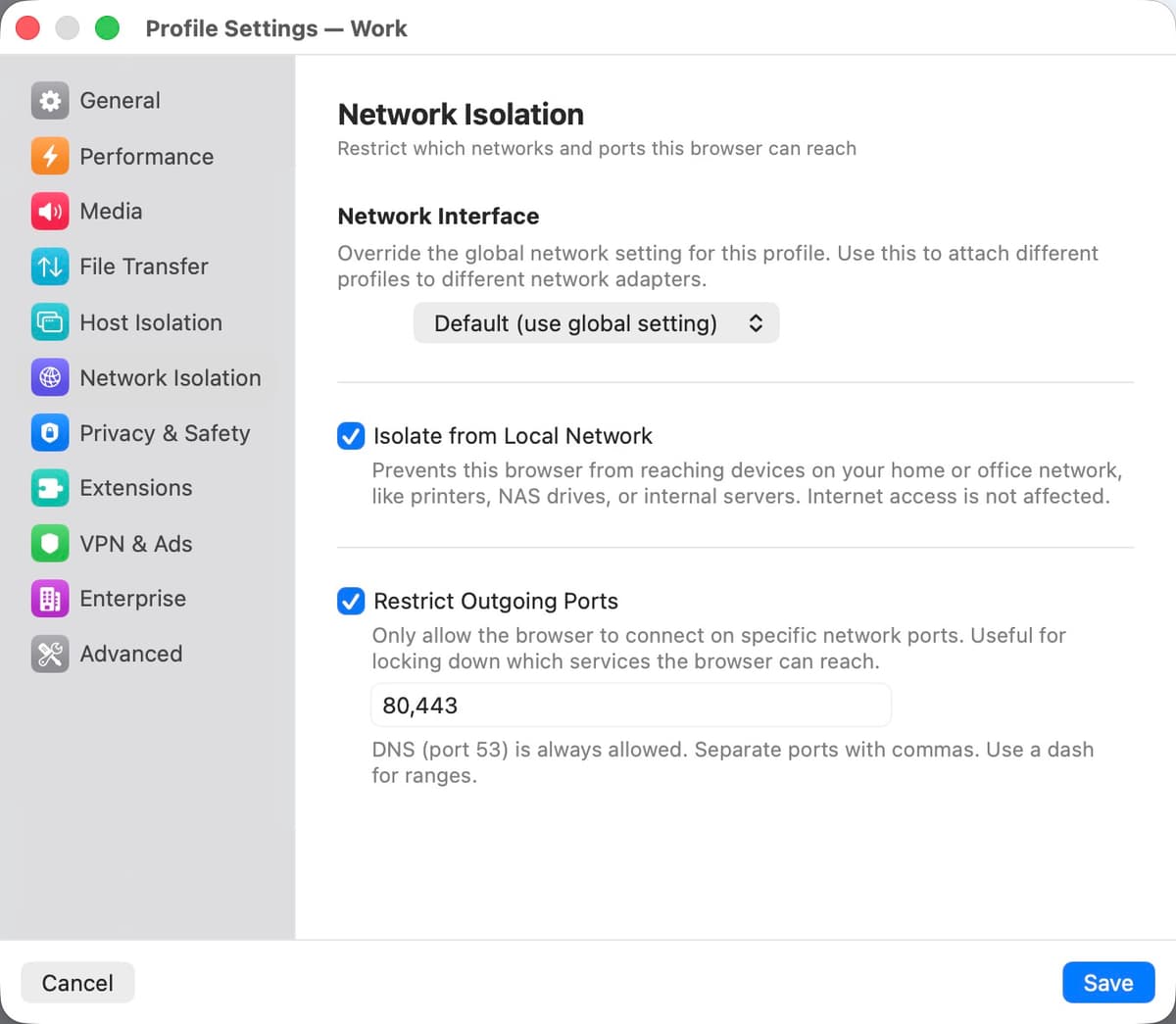
Task: Click the Advanced tools icon
Action: point(50,654)
